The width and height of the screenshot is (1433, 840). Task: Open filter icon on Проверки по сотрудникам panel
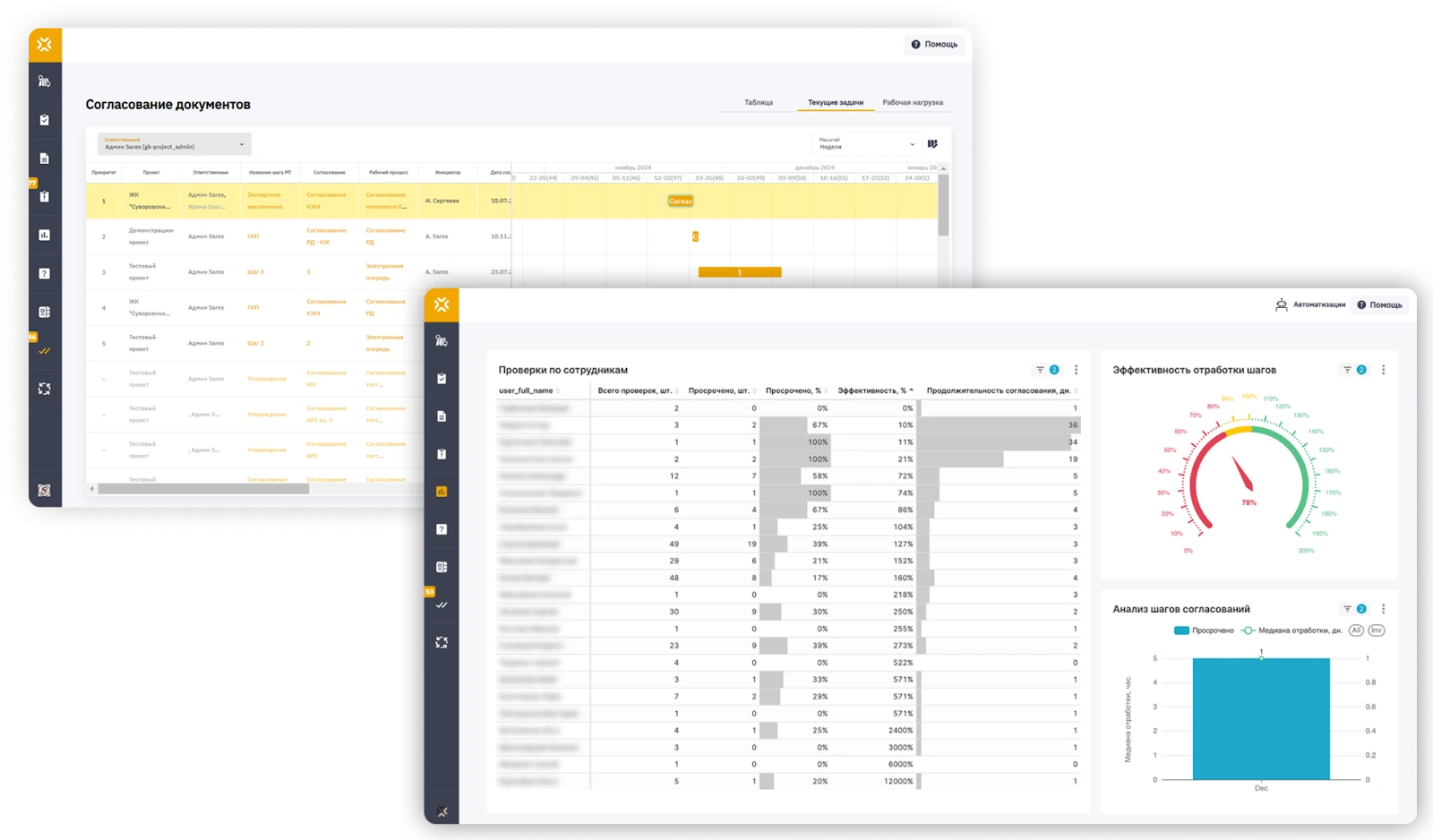(x=1040, y=370)
